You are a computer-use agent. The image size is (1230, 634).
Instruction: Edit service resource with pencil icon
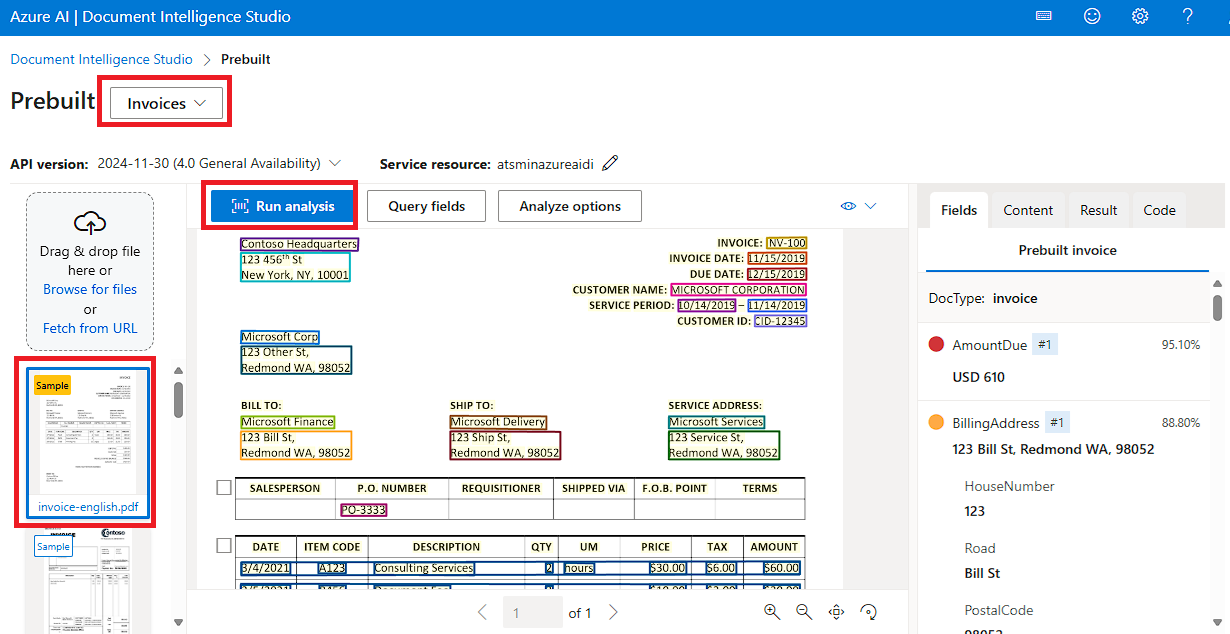point(610,163)
